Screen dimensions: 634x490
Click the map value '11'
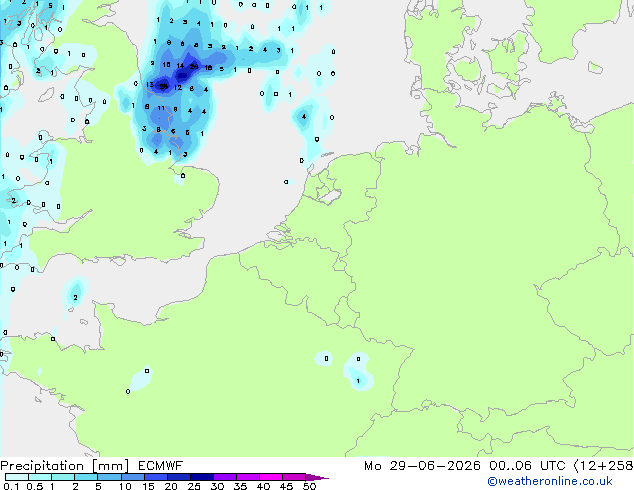(x=161, y=108)
